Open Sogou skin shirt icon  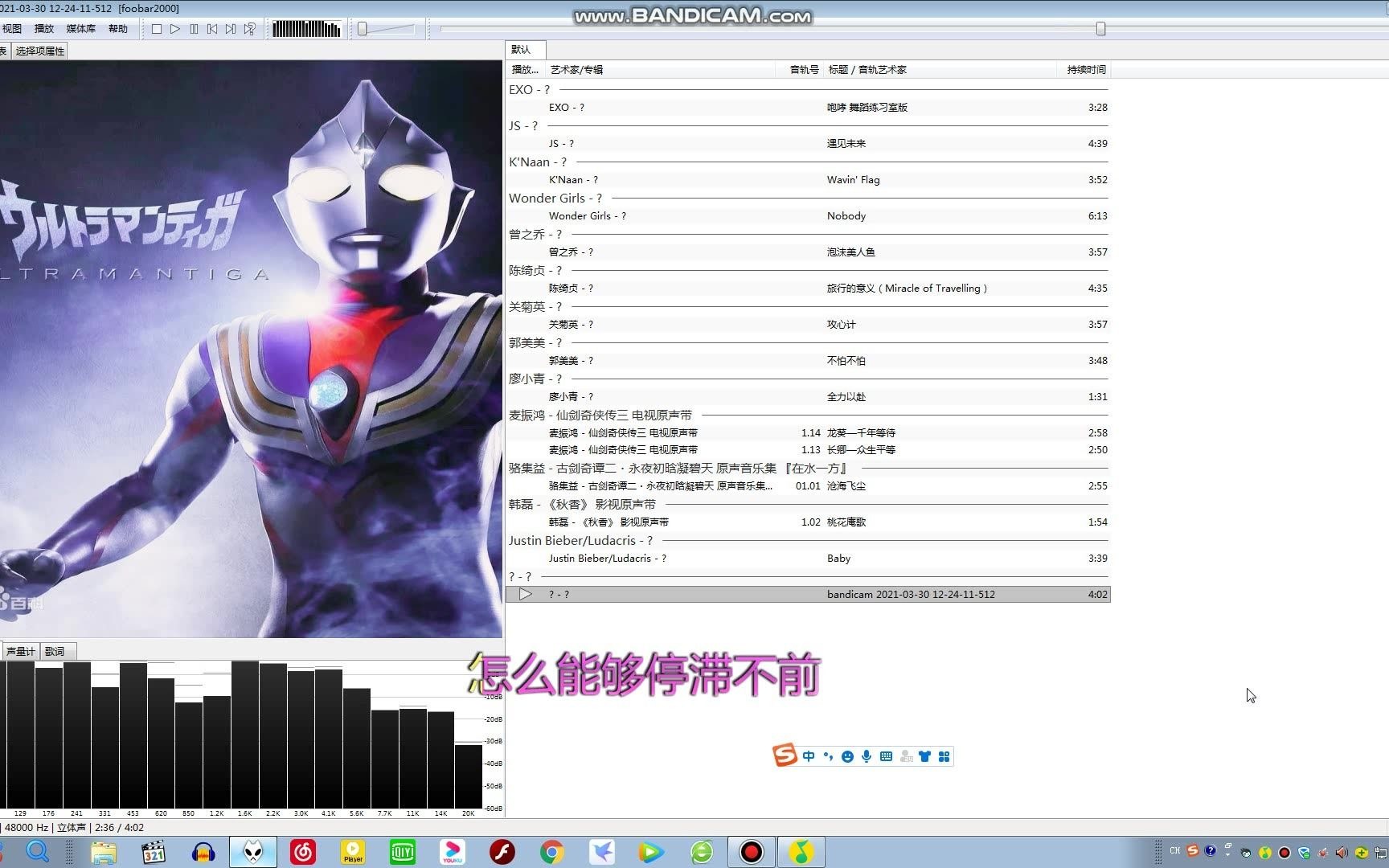pos(924,756)
